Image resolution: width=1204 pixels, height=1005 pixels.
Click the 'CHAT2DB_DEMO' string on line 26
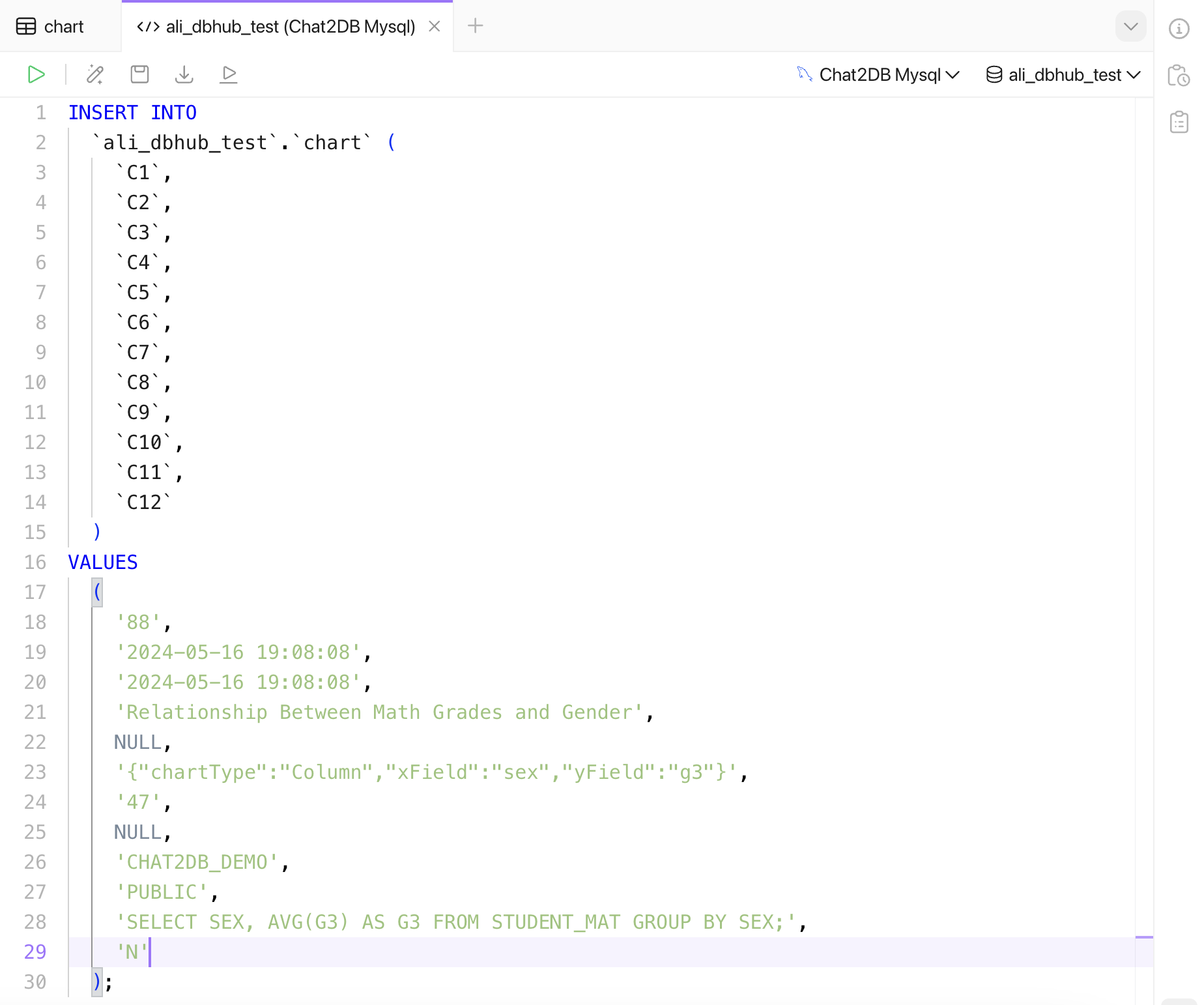click(x=197, y=862)
